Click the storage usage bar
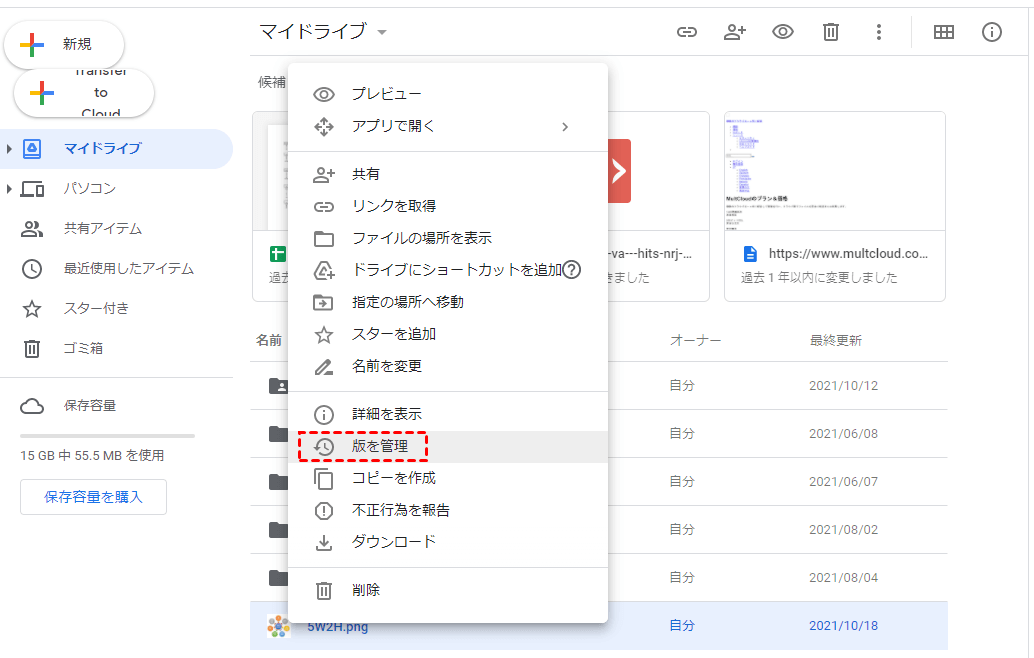The image size is (1034, 658). (107, 436)
